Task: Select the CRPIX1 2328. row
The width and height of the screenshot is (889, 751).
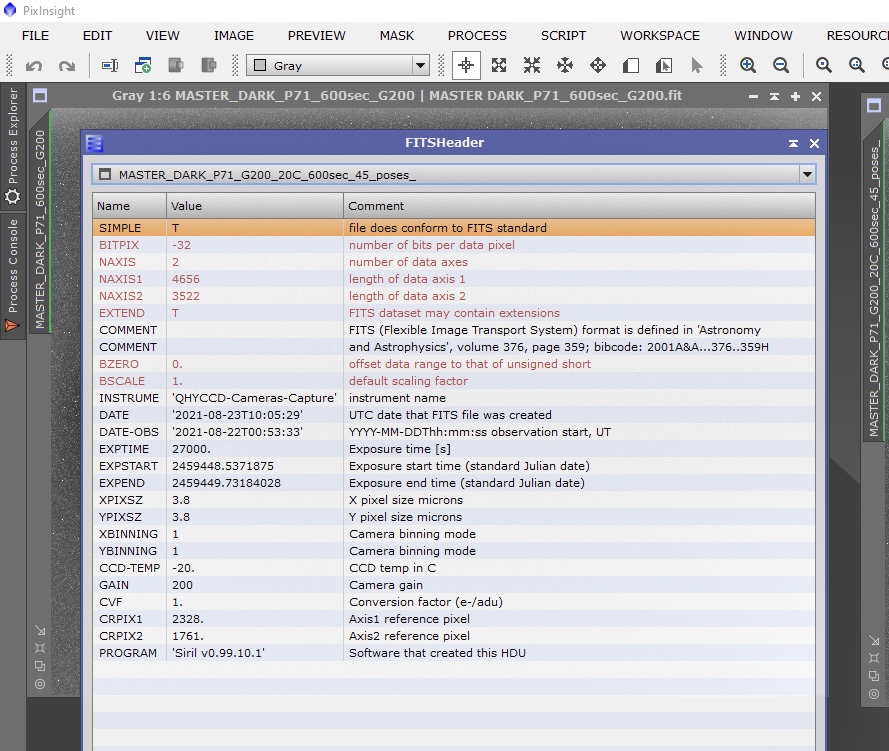Action: pyautogui.click(x=454, y=619)
